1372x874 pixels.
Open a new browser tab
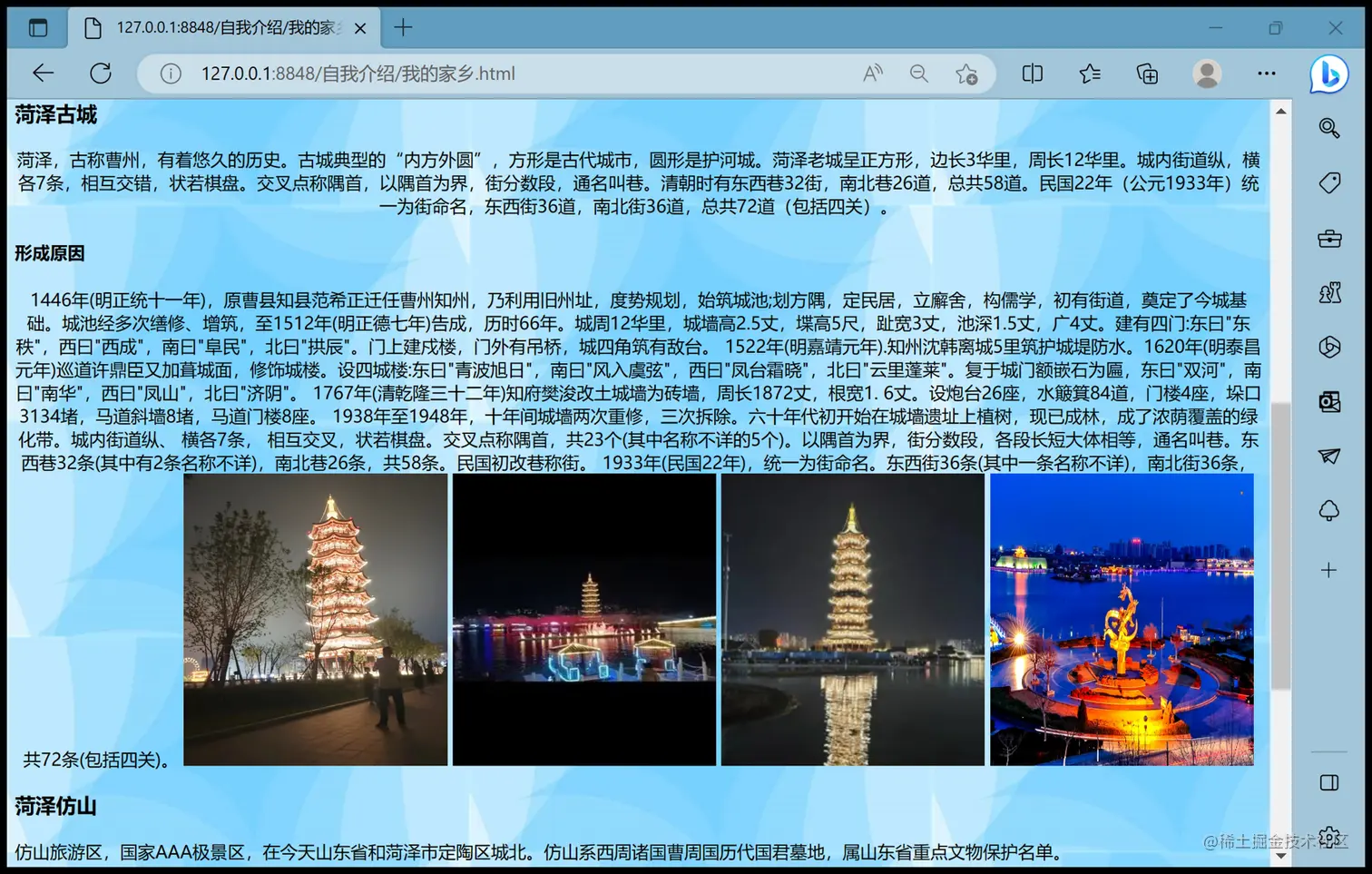403,28
